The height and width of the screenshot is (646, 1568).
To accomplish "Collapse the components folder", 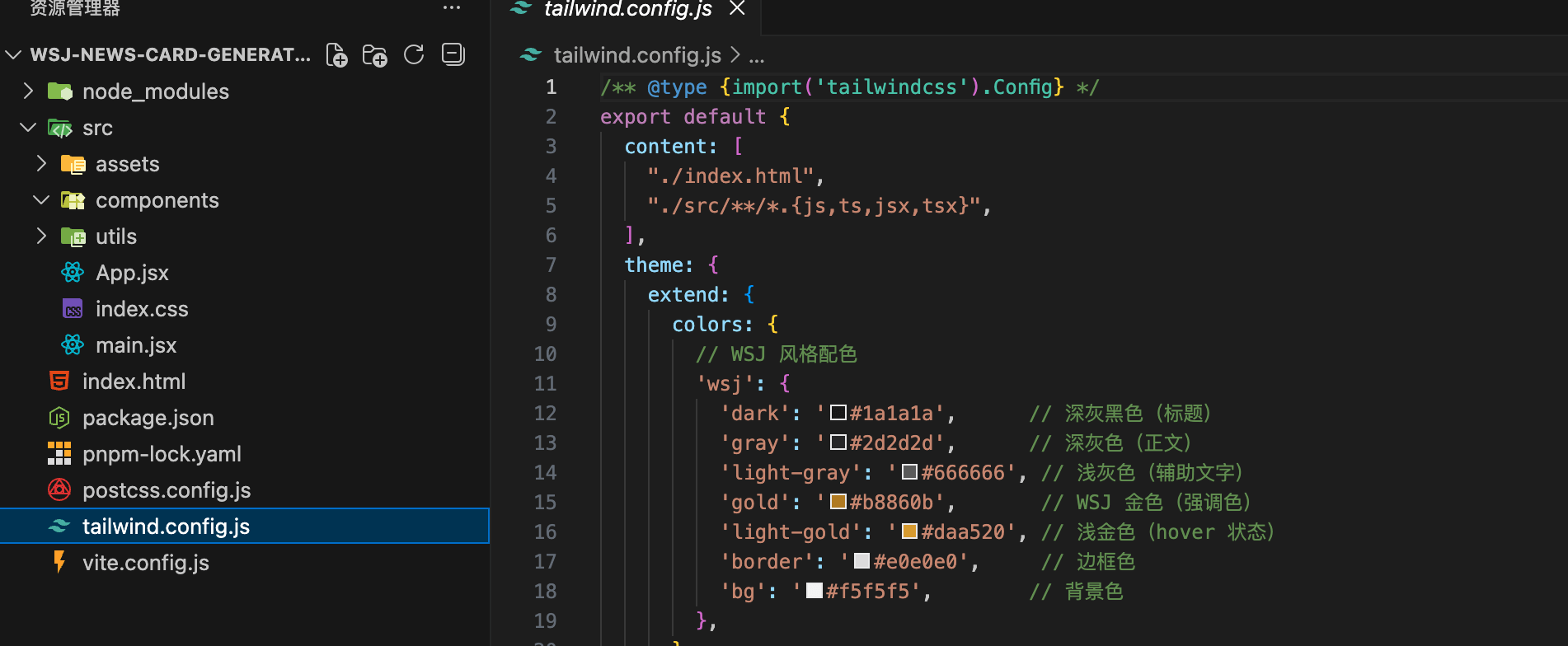I will [41, 200].
